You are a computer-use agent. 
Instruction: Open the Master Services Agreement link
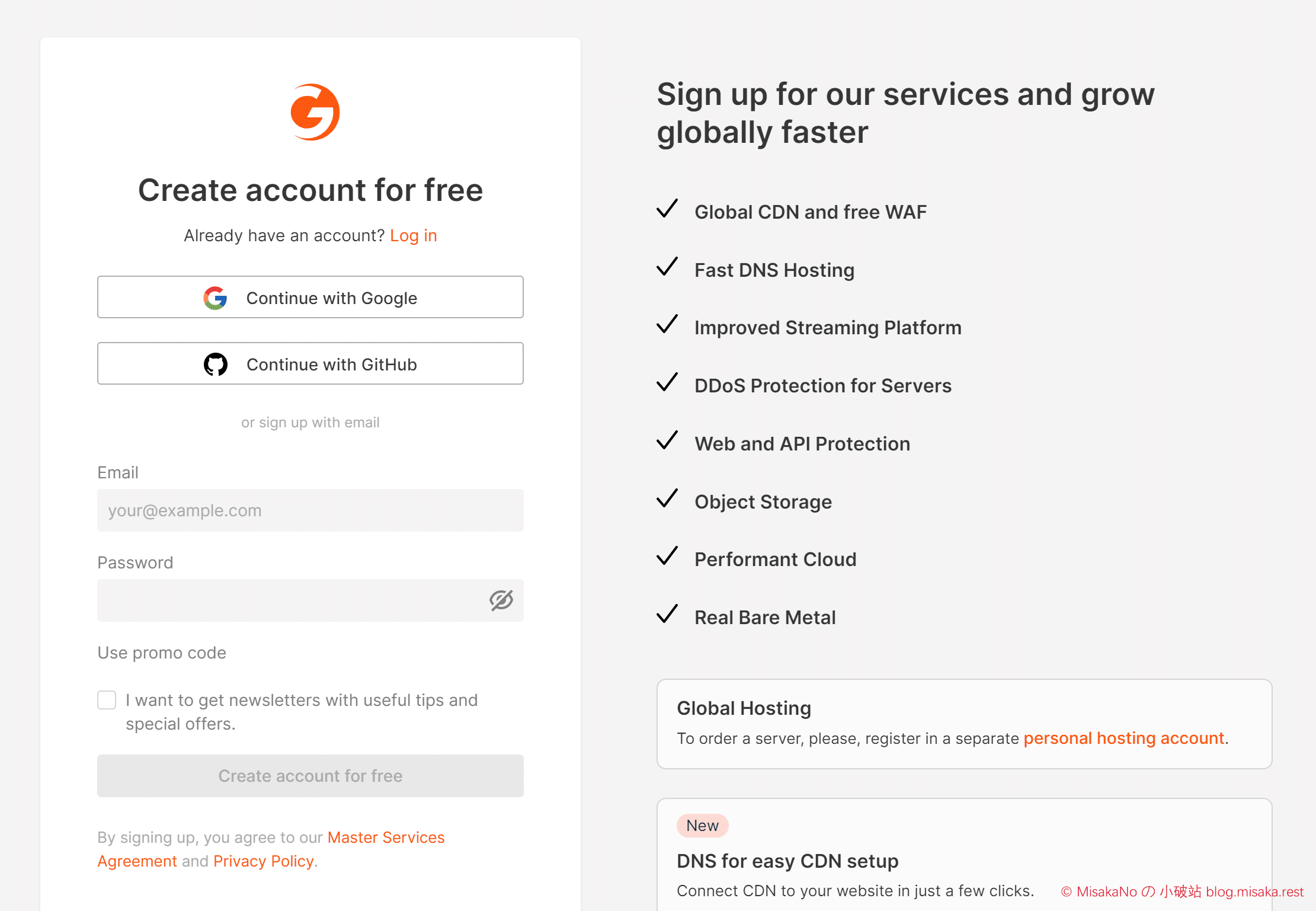coord(271,849)
